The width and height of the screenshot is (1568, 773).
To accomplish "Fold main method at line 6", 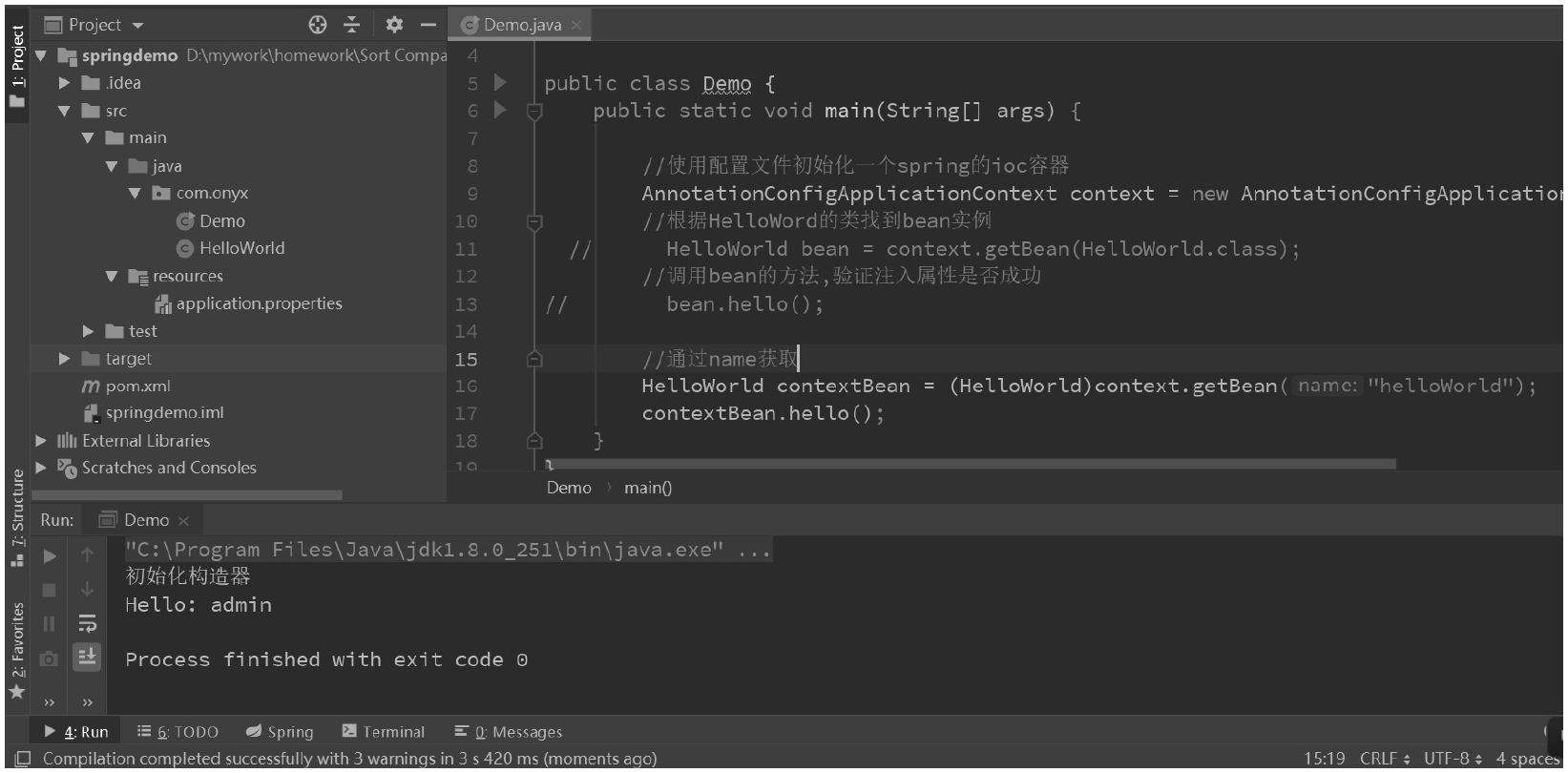I will tap(534, 112).
